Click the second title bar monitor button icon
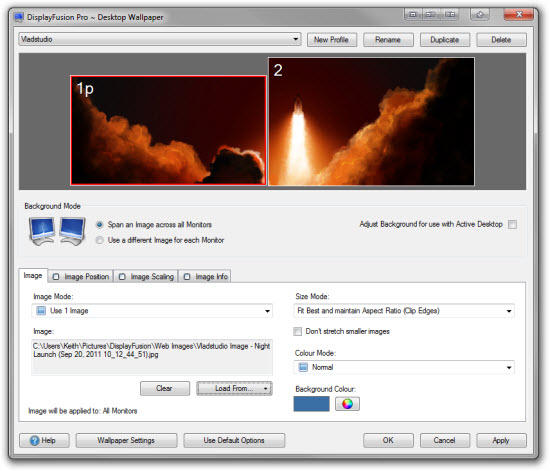 coord(431,15)
